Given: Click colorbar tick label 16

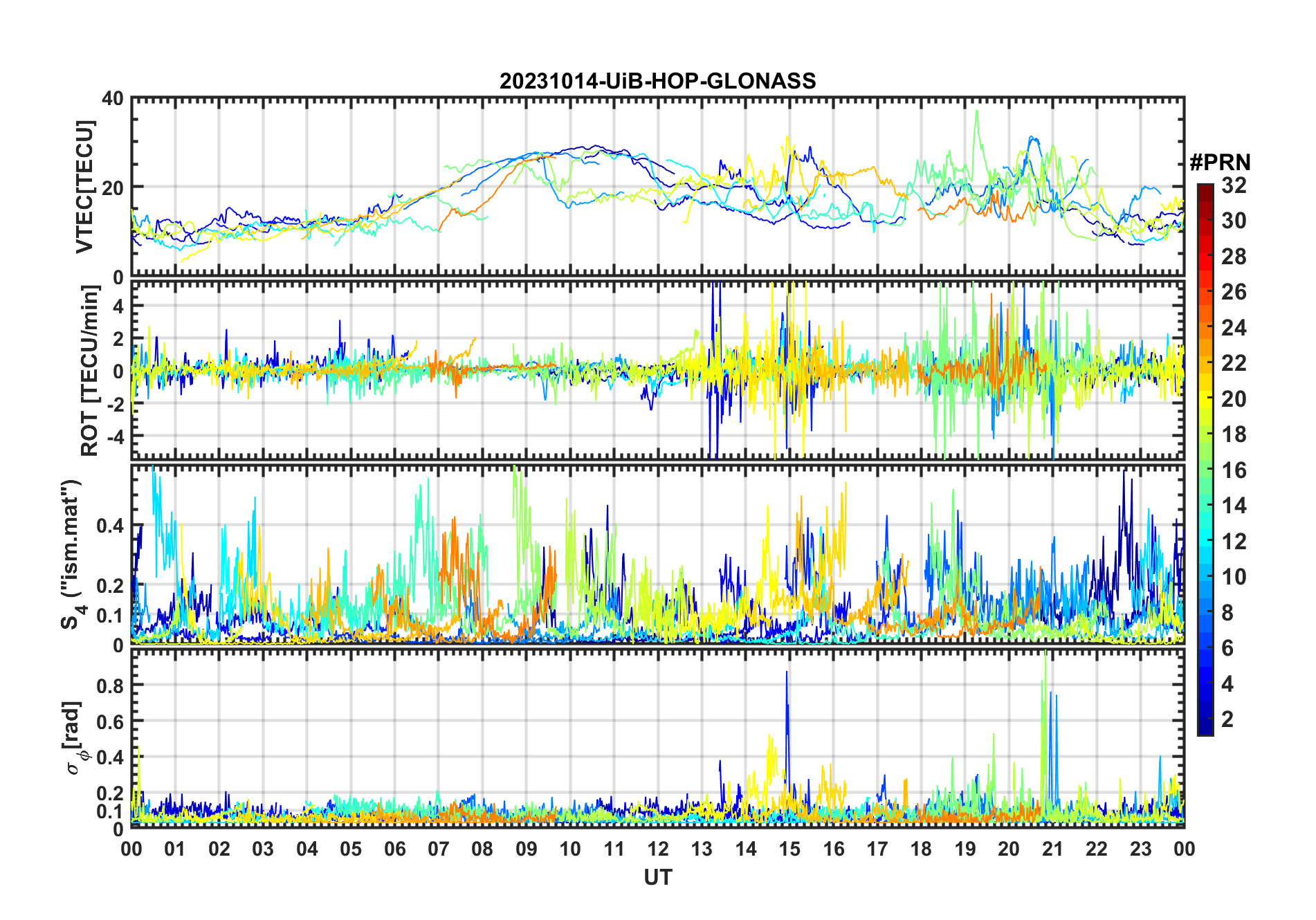Looking at the screenshot, I should (x=1234, y=470).
